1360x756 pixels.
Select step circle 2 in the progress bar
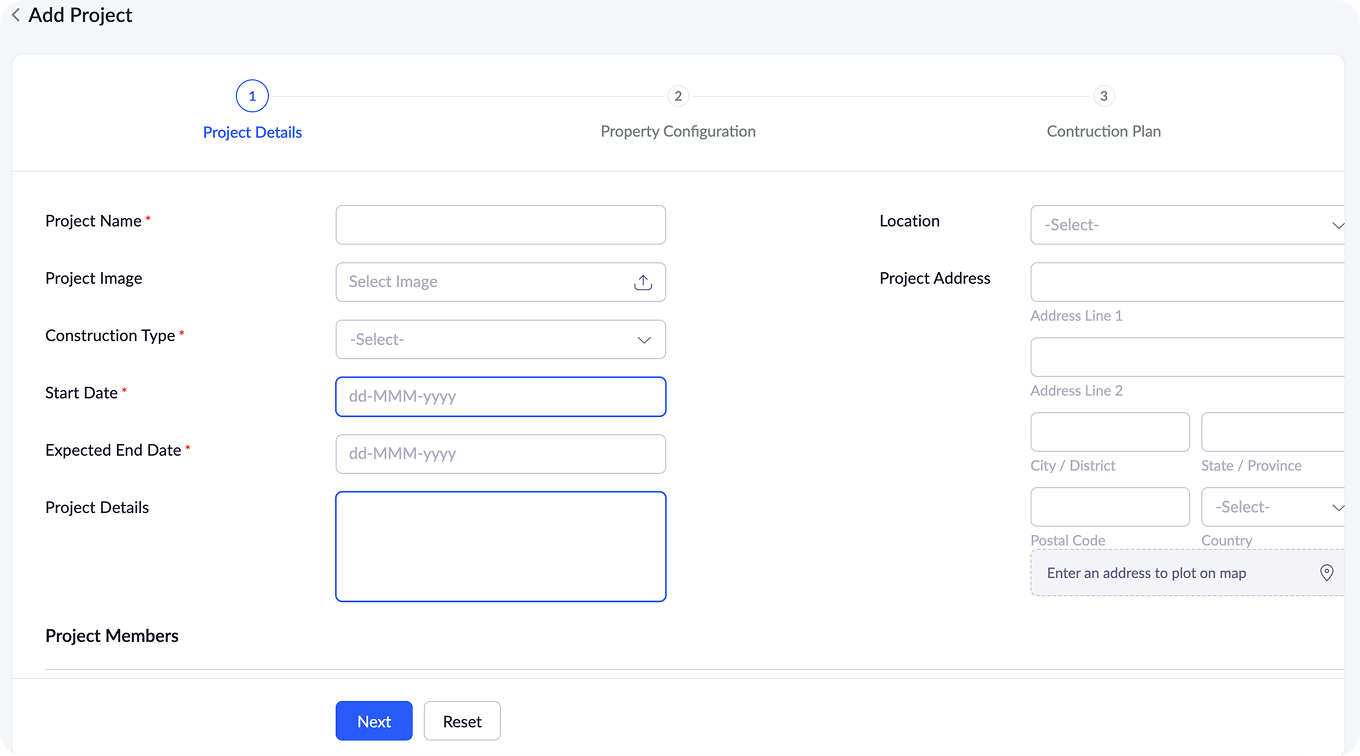[x=678, y=95]
